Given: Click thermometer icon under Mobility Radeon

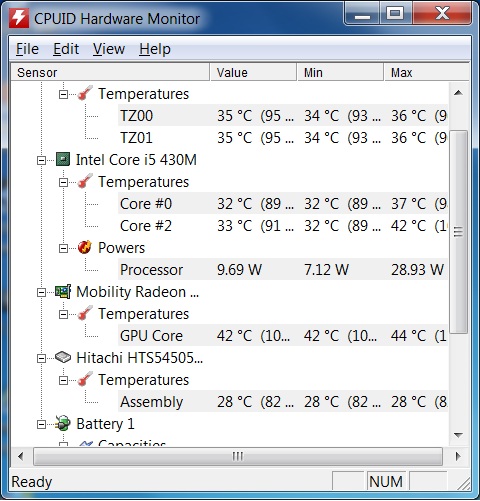Looking at the screenshot, I should coord(85,313).
